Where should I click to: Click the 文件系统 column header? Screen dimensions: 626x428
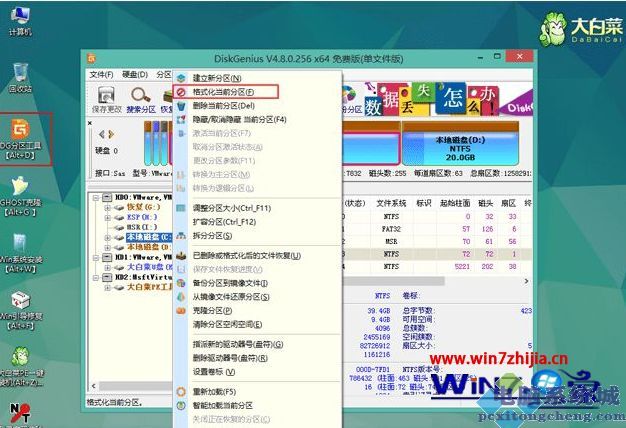coord(391,203)
